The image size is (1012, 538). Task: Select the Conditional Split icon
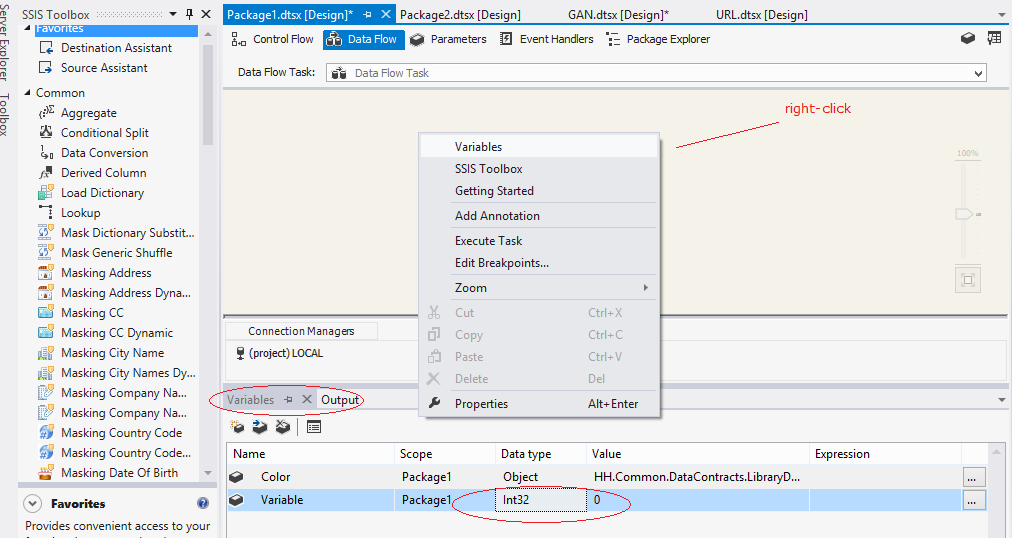(46, 132)
